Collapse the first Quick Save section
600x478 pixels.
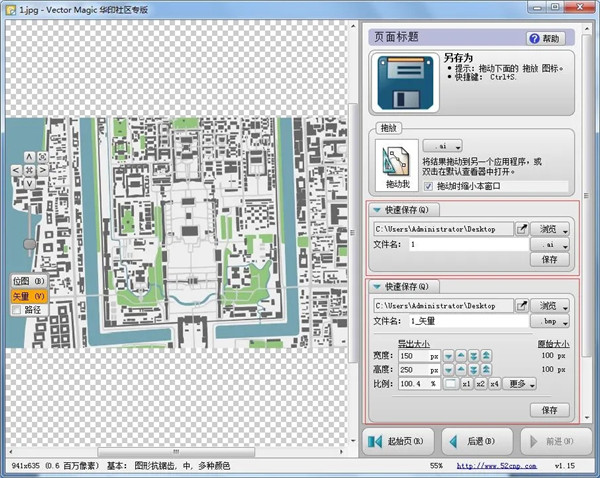377,210
